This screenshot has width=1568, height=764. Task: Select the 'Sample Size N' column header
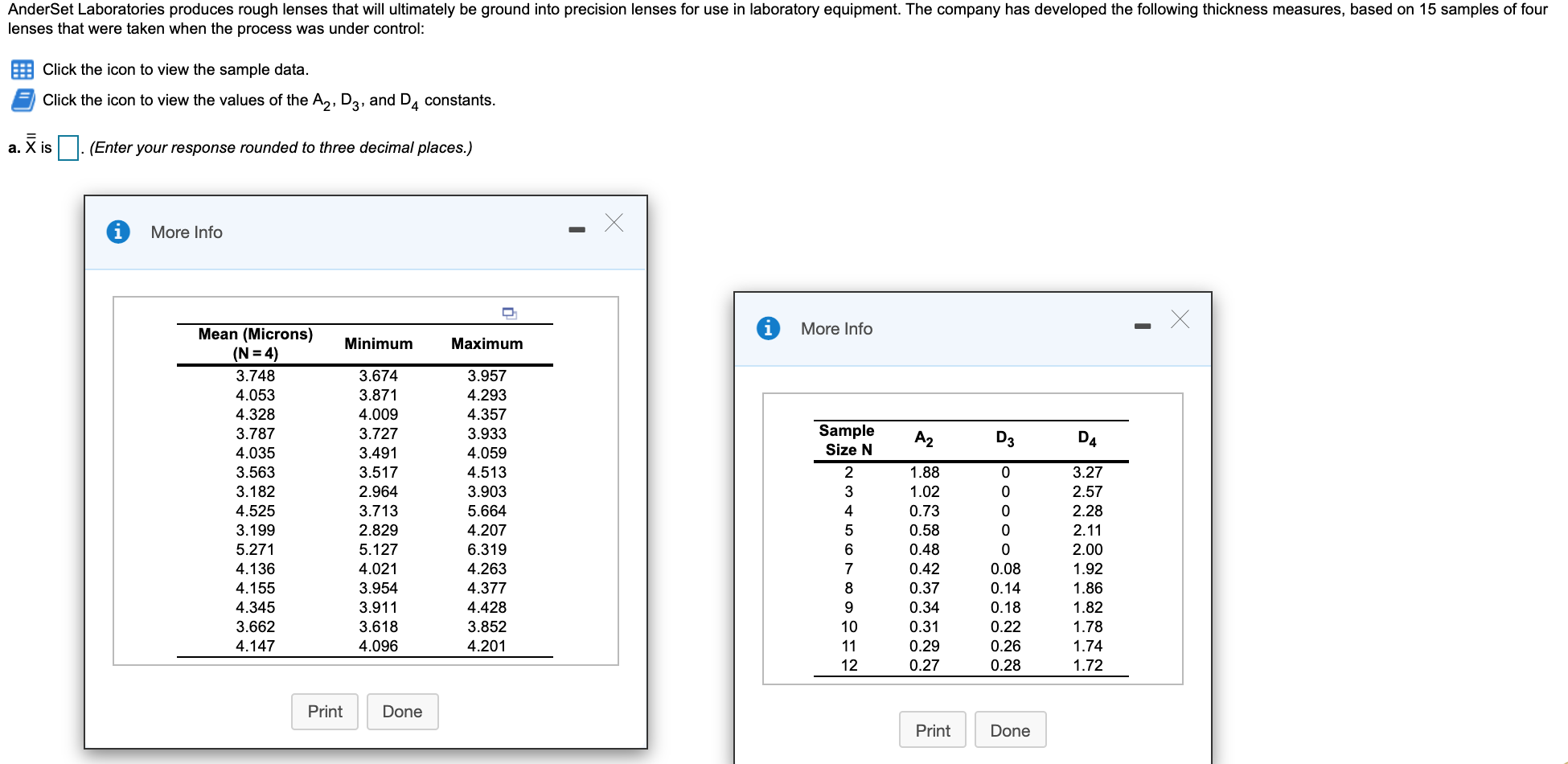[848, 440]
